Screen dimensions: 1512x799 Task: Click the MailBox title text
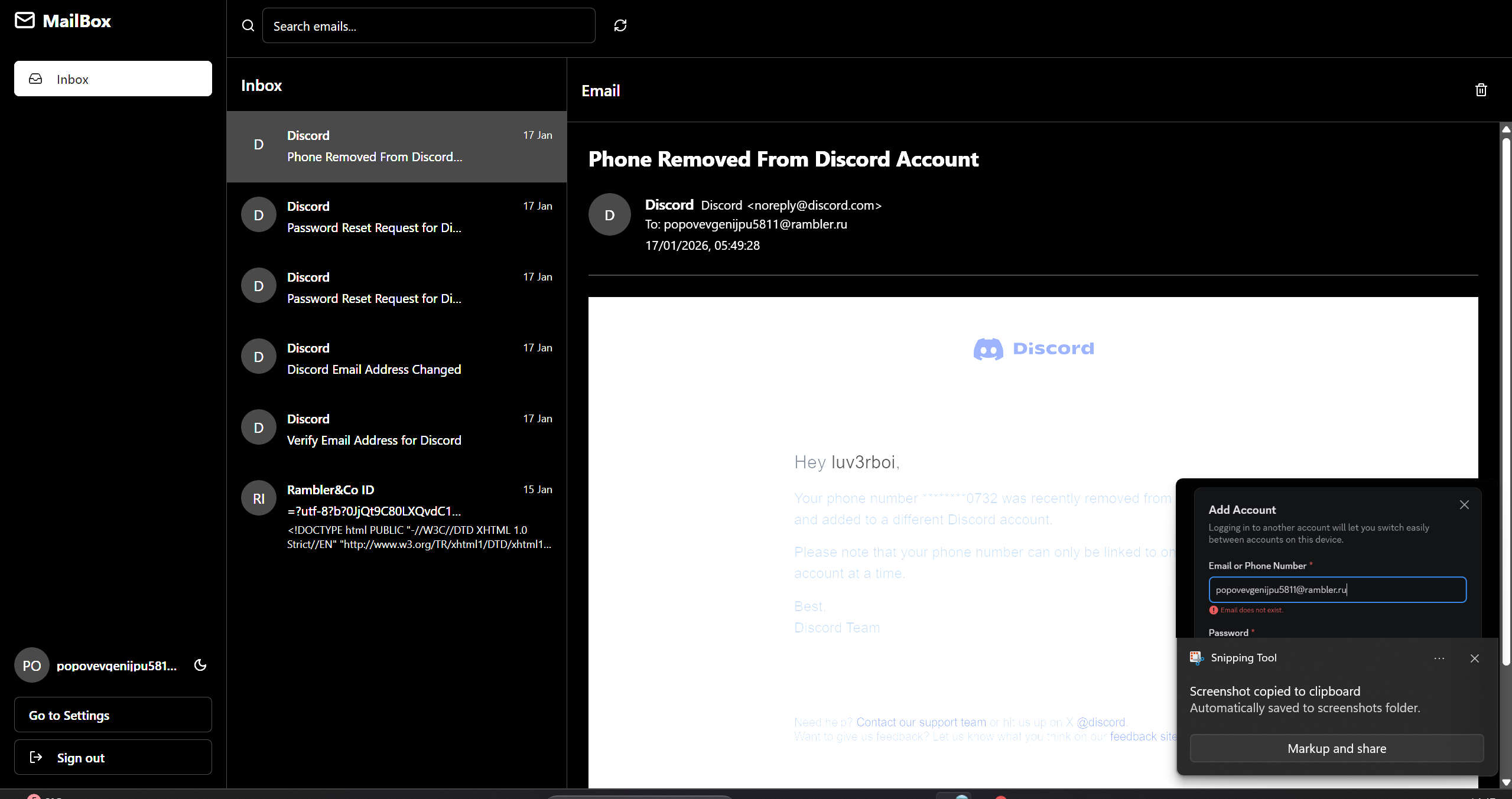77,21
